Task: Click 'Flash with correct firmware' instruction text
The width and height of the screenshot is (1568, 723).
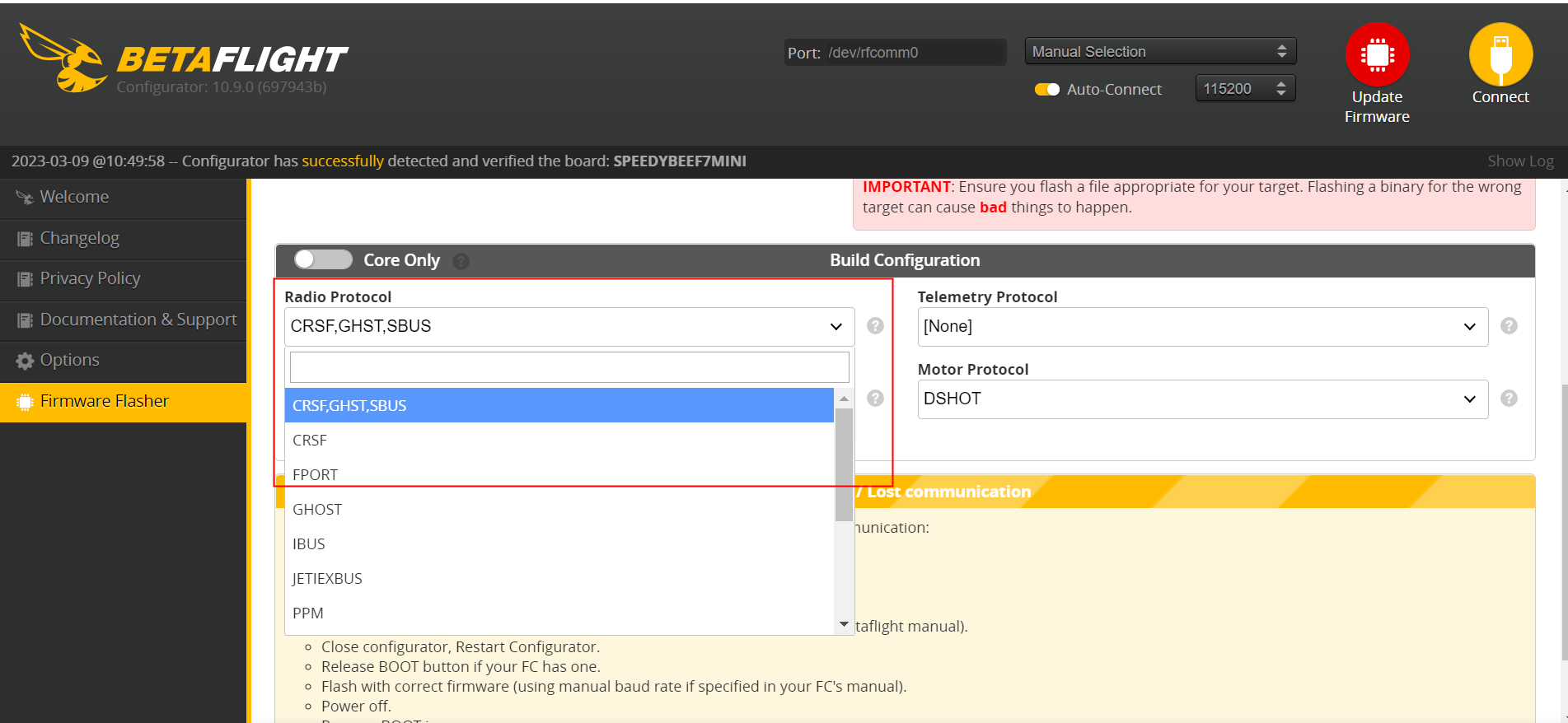Action: [x=614, y=687]
